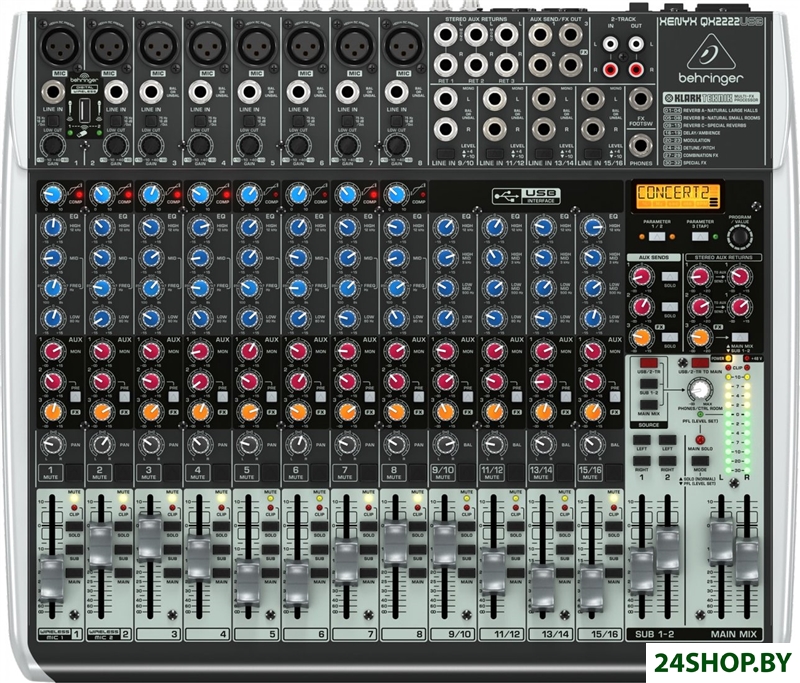This screenshot has width=800, height=683.
Task: Grab the MAIN MIX right fader
Action: pos(747,560)
